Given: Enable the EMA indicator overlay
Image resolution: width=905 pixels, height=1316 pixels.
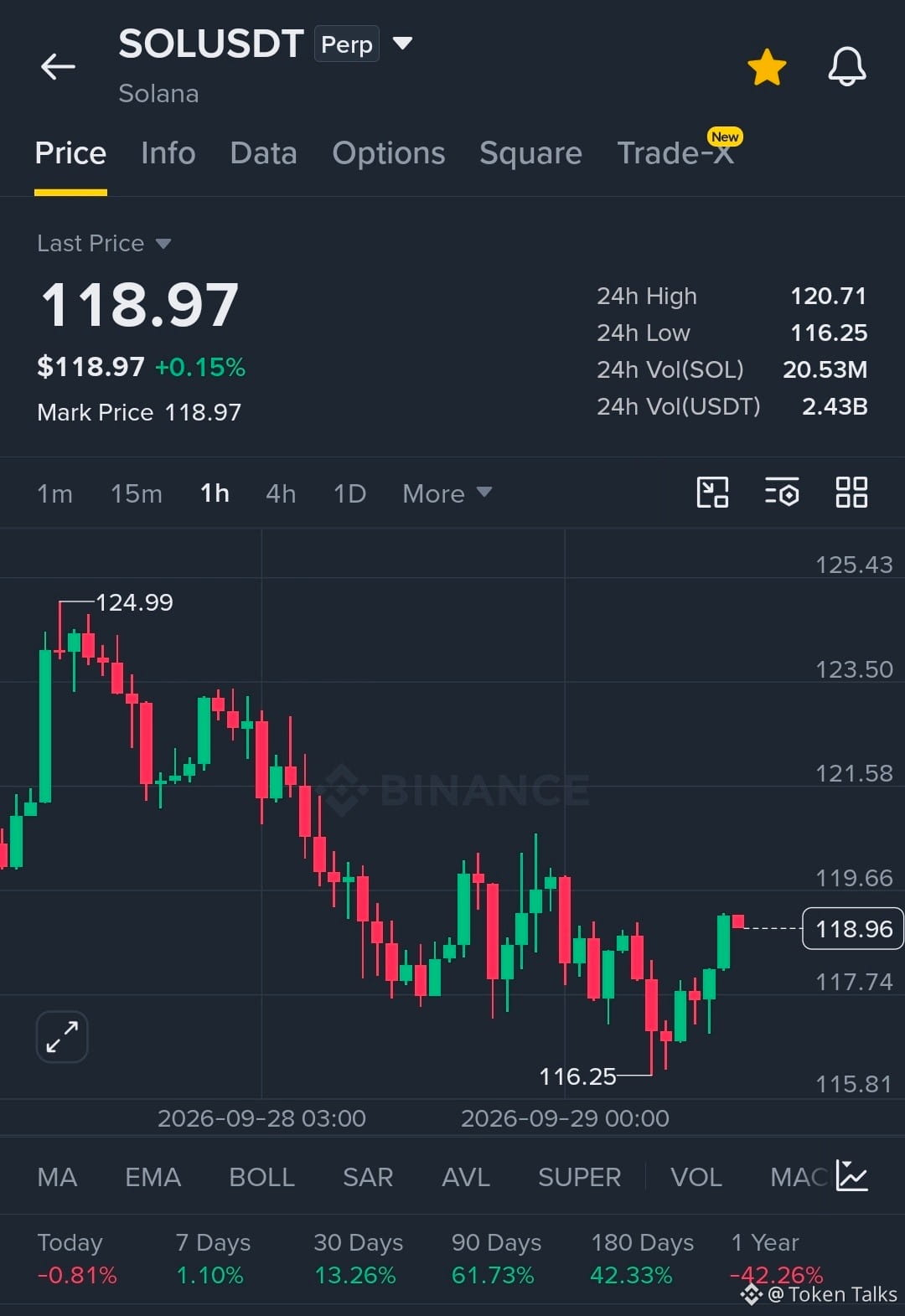Looking at the screenshot, I should tap(153, 1177).
